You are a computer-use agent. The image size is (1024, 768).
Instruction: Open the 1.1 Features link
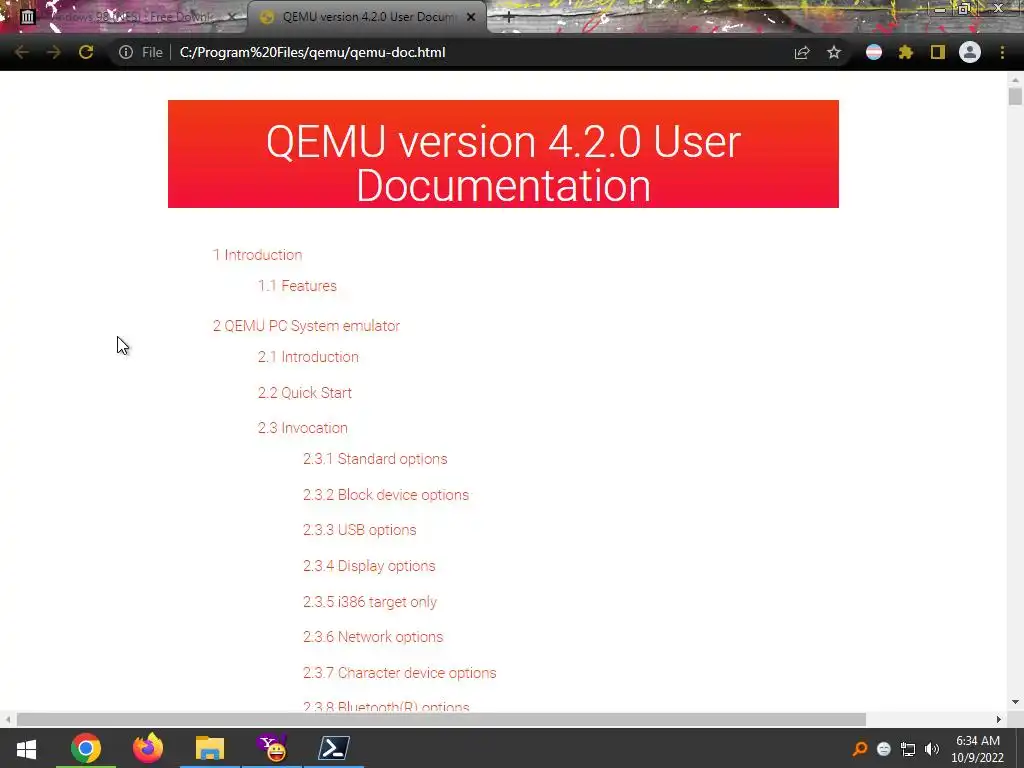pyautogui.click(x=297, y=285)
